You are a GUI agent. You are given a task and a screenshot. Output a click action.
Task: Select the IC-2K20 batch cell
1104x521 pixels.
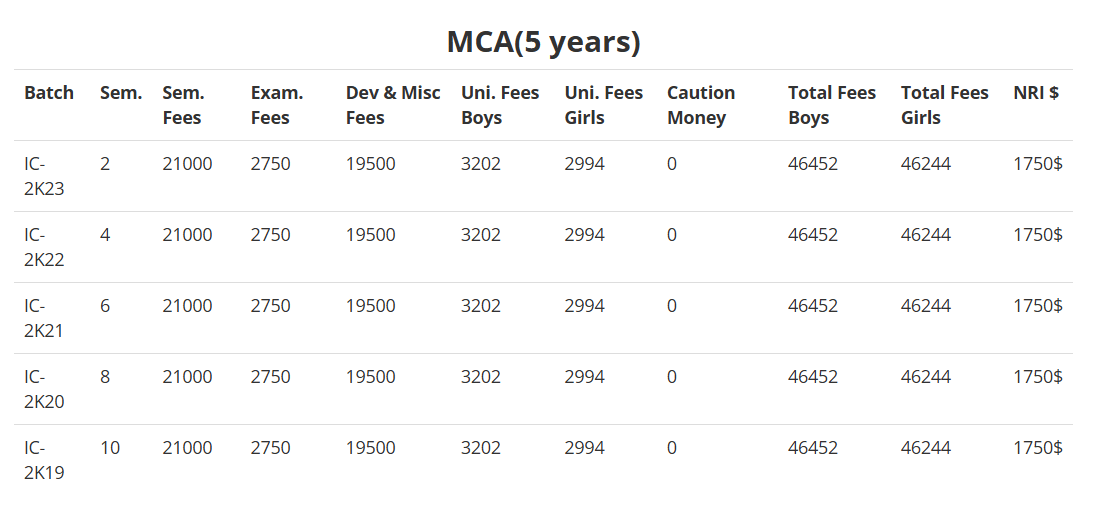pyautogui.click(x=44, y=389)
